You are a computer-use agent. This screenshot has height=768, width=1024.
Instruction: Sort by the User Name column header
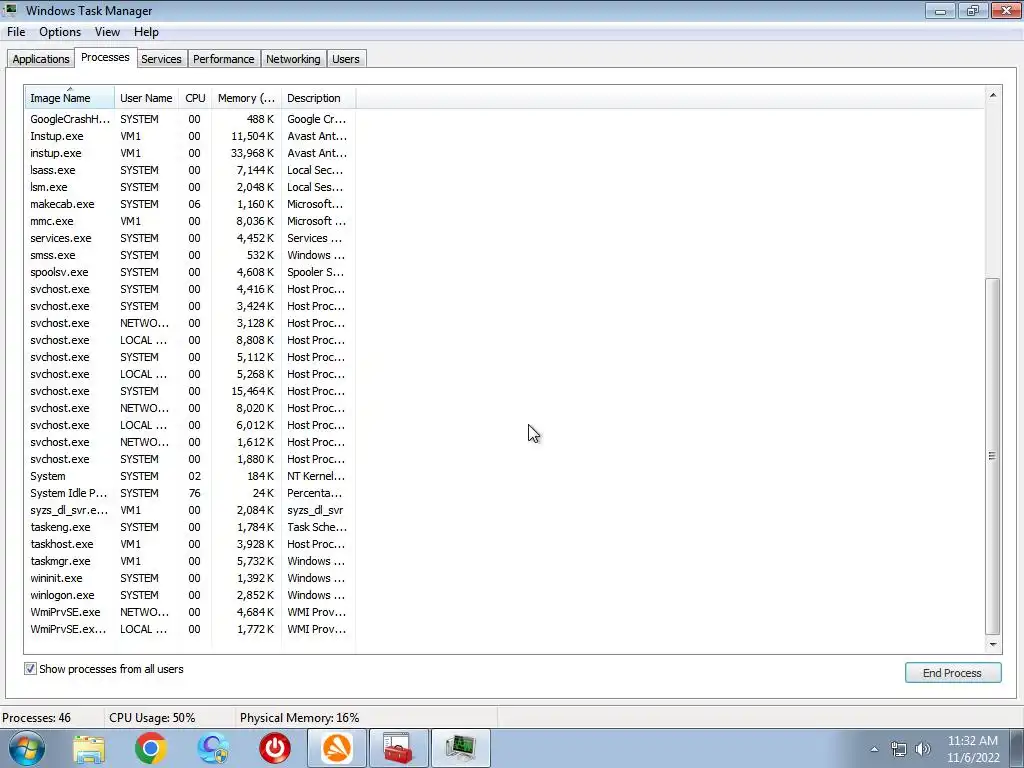point(146,98)
